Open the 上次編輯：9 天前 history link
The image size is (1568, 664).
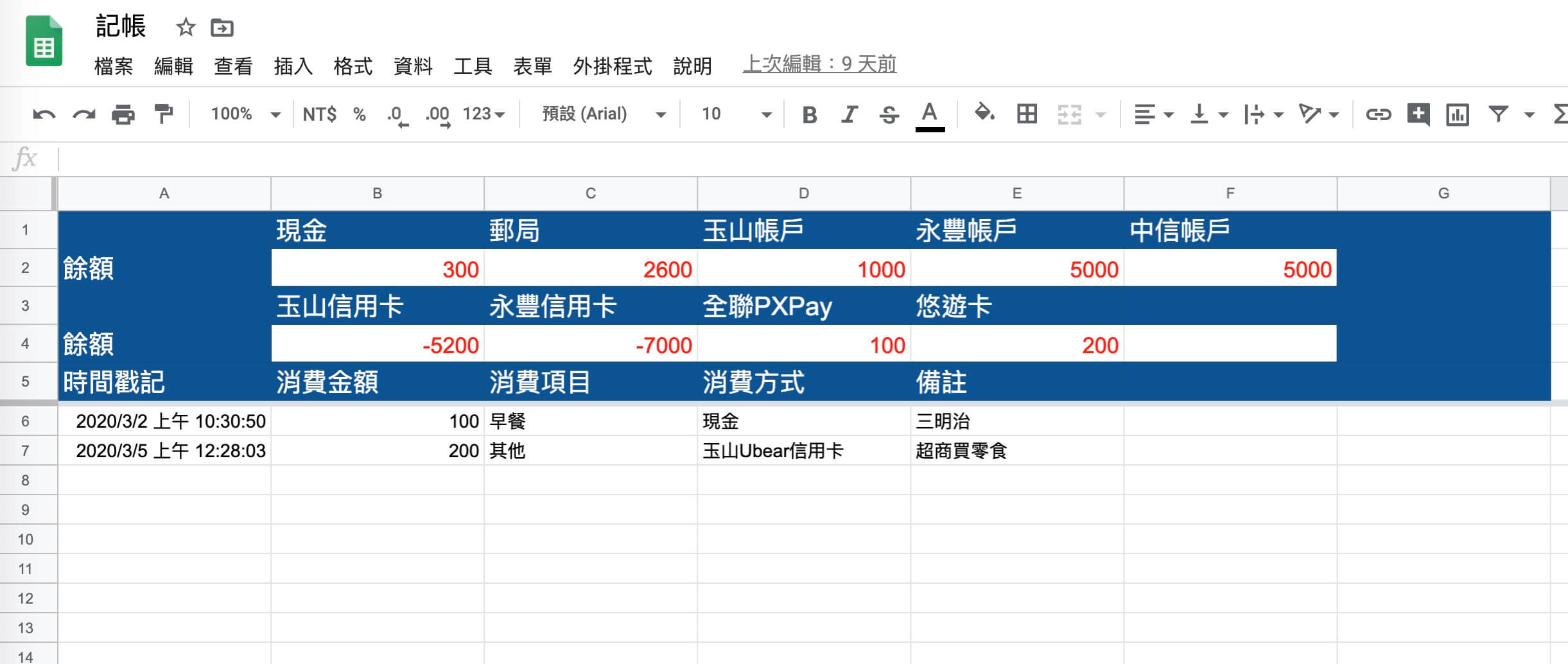[819, 64]
